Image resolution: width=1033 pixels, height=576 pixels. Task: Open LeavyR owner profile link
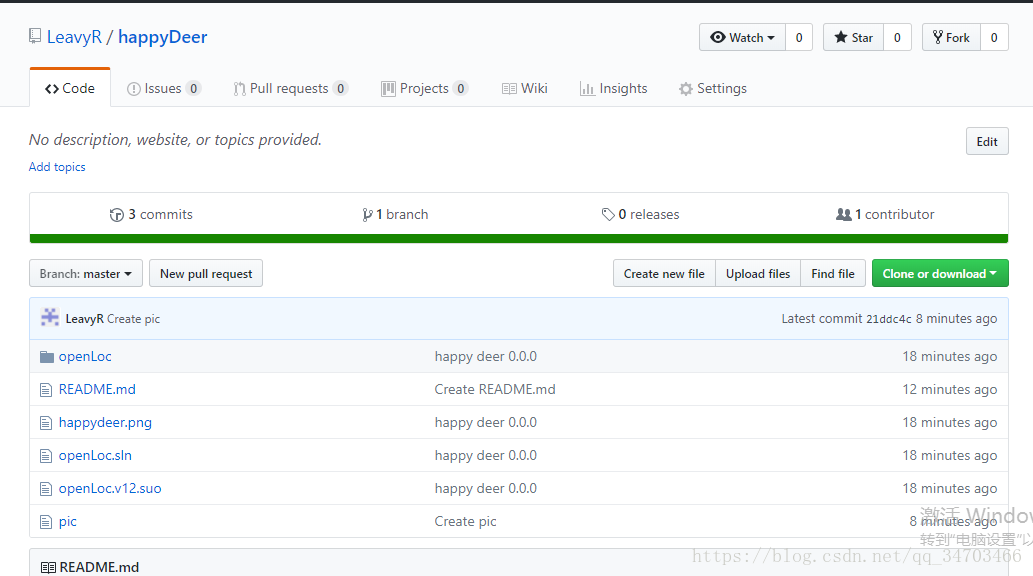tap(74, 37)
